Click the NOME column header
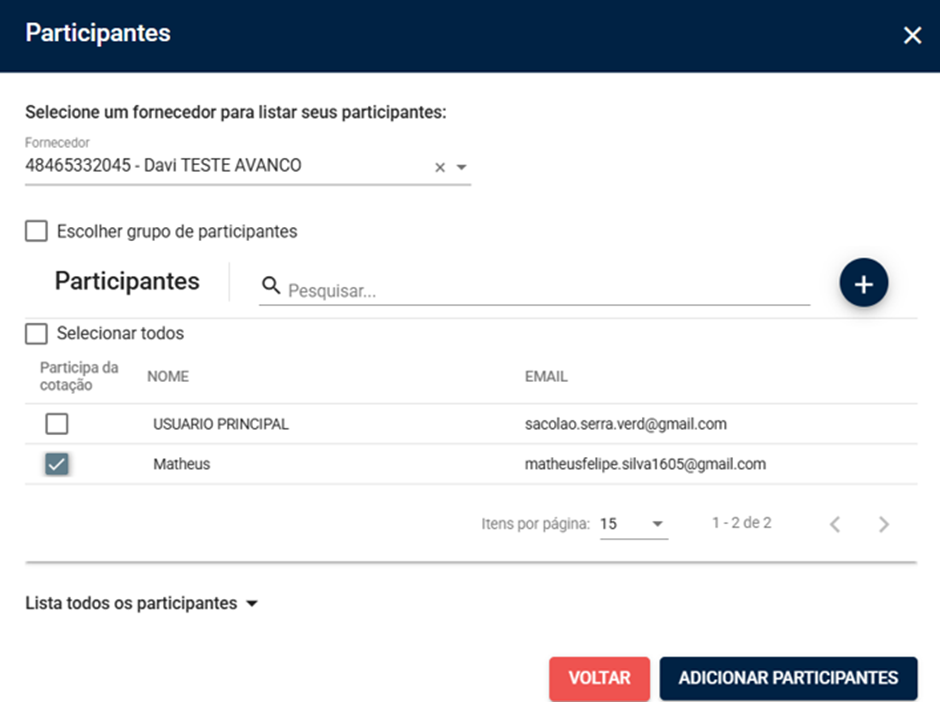940x702 pixels. coord(168,376)
